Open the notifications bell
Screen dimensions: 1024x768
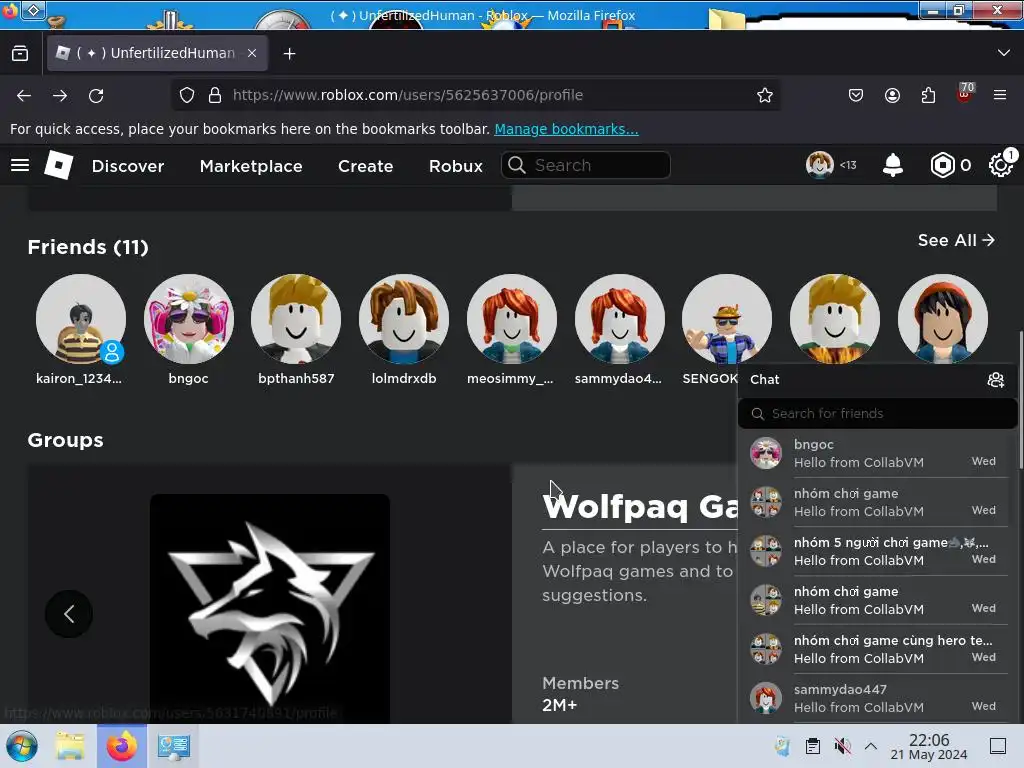(x=893, y=165)
